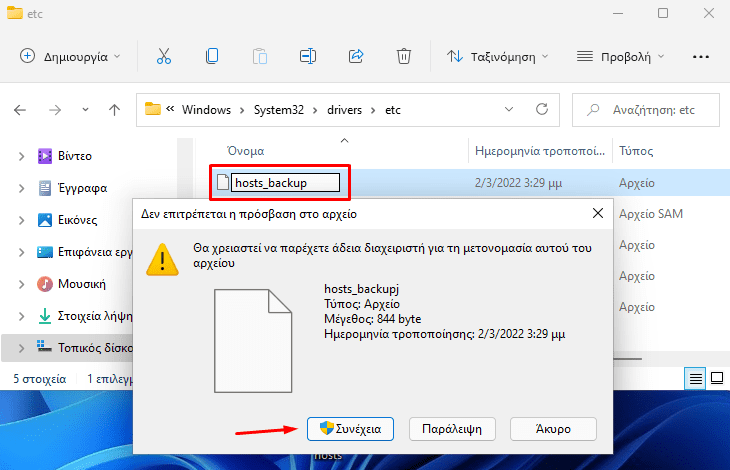Image resolution: width=730 pixels, height=470 pixels.
Task: Expand the Μουσική tree item
Action: pos(21,284)
